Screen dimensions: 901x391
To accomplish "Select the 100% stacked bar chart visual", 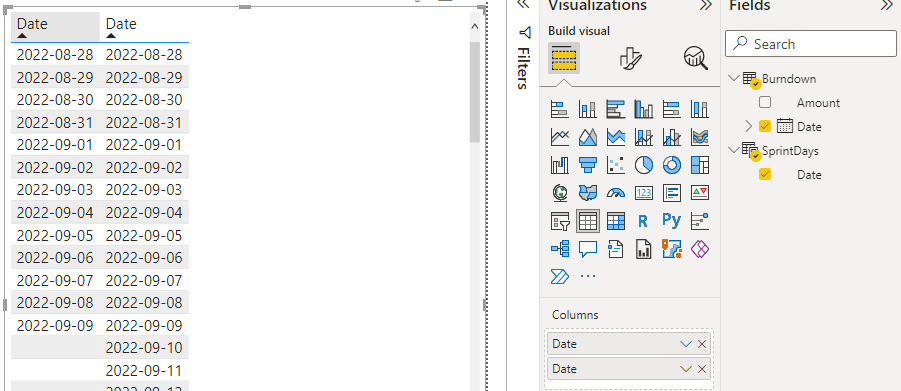I will tap(672, 108).
